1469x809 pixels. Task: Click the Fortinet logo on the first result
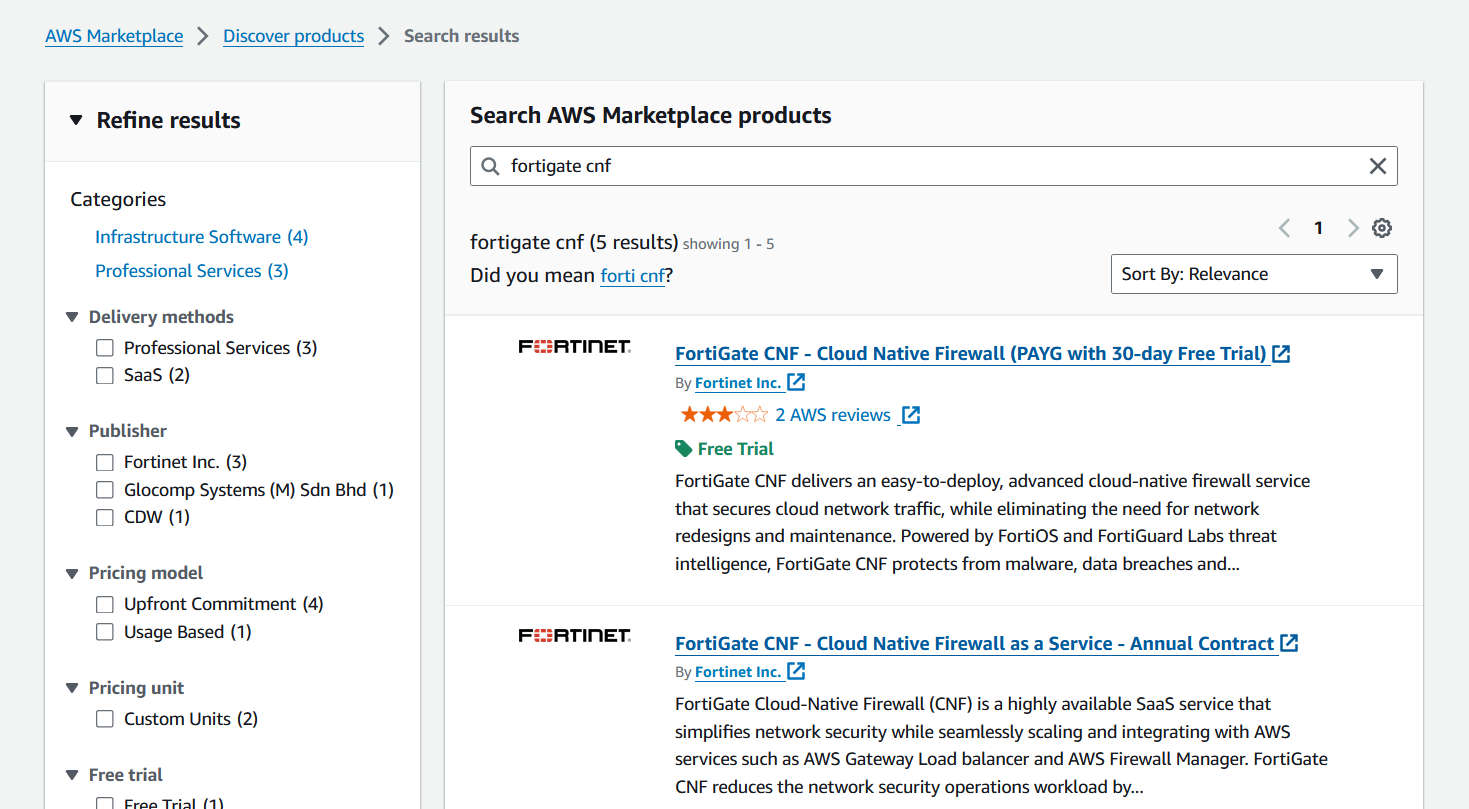pyautogui.click(x=574, y=346)
